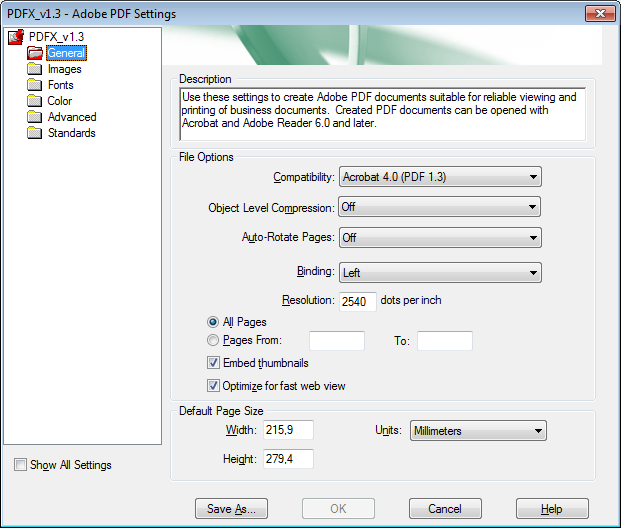
Task: Click the Height field showing 279,4
Action: (288, 459)
